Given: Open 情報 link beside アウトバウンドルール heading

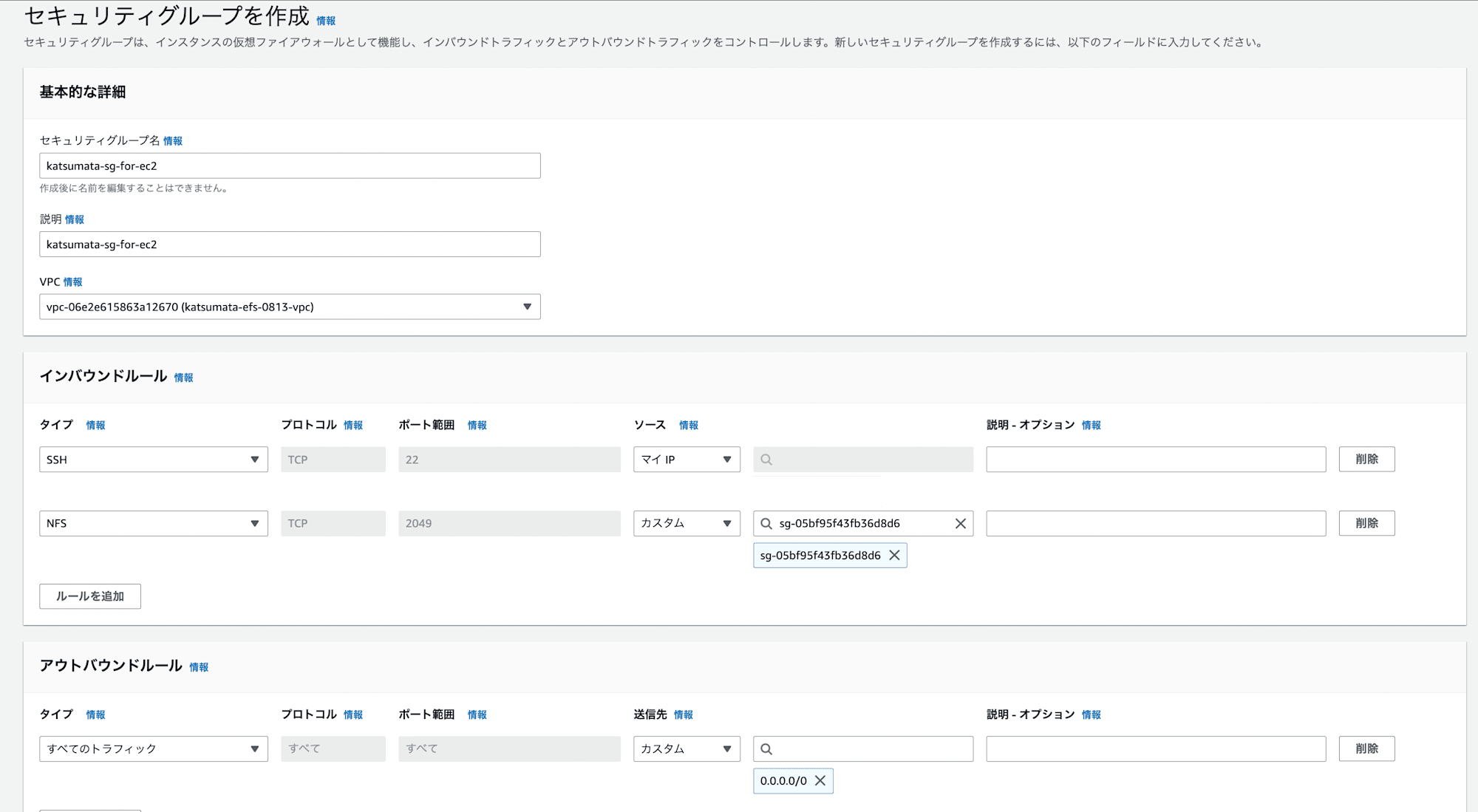Looking at the screenshot, I should pos(199,667).
